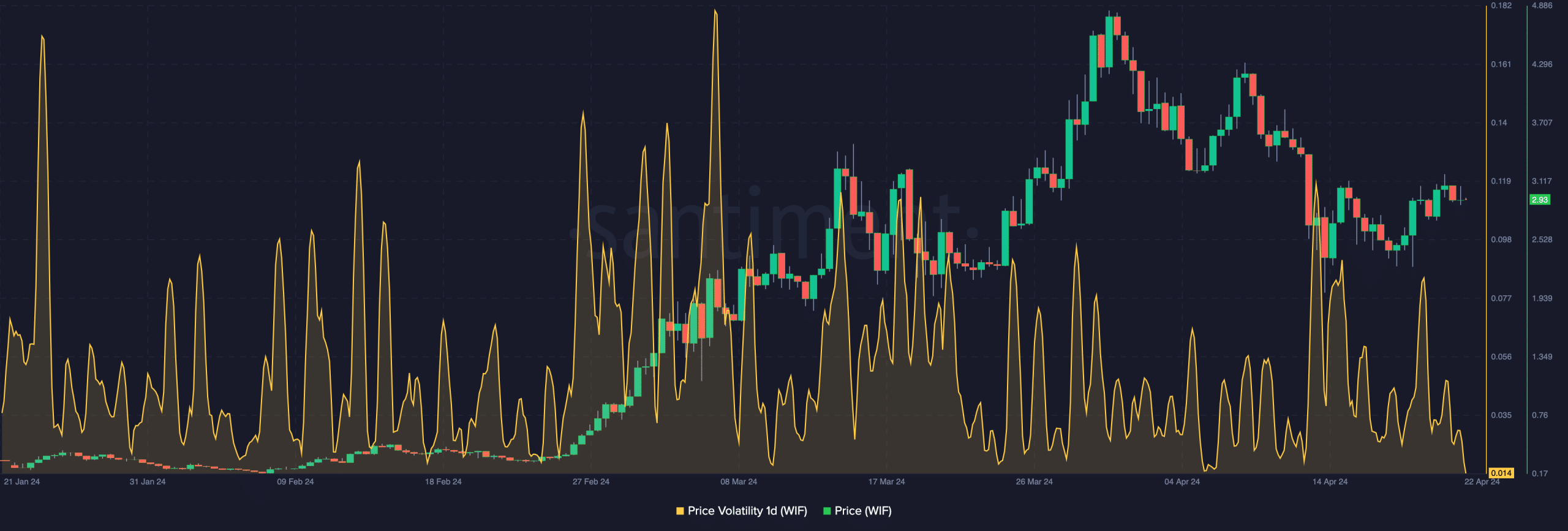Select the 27 Feb 24 date label
The height and width of the screenshot is (531, 1568).
(591, 481)
